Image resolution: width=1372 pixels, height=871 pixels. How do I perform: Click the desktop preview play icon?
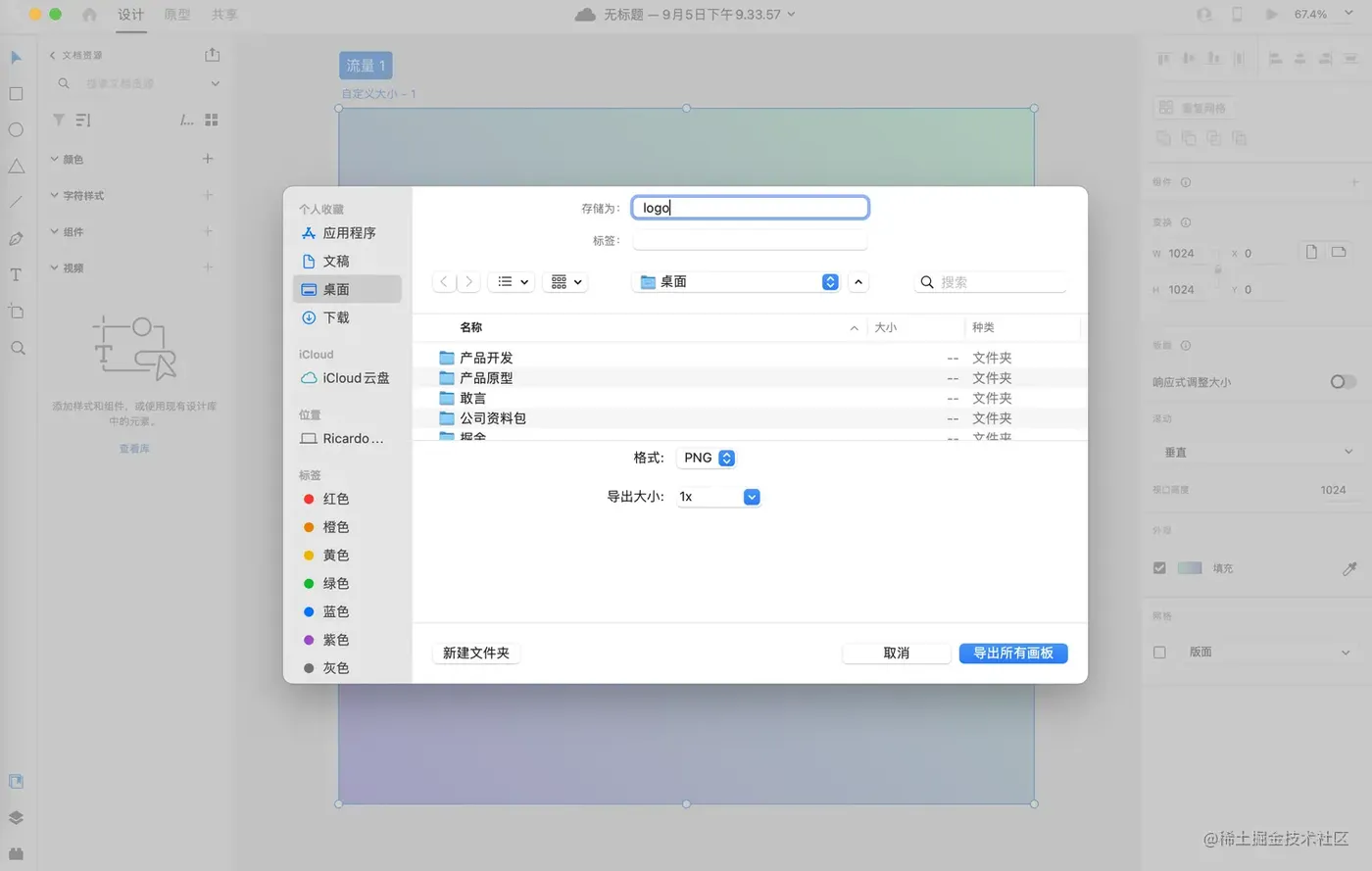[1271, 15]
